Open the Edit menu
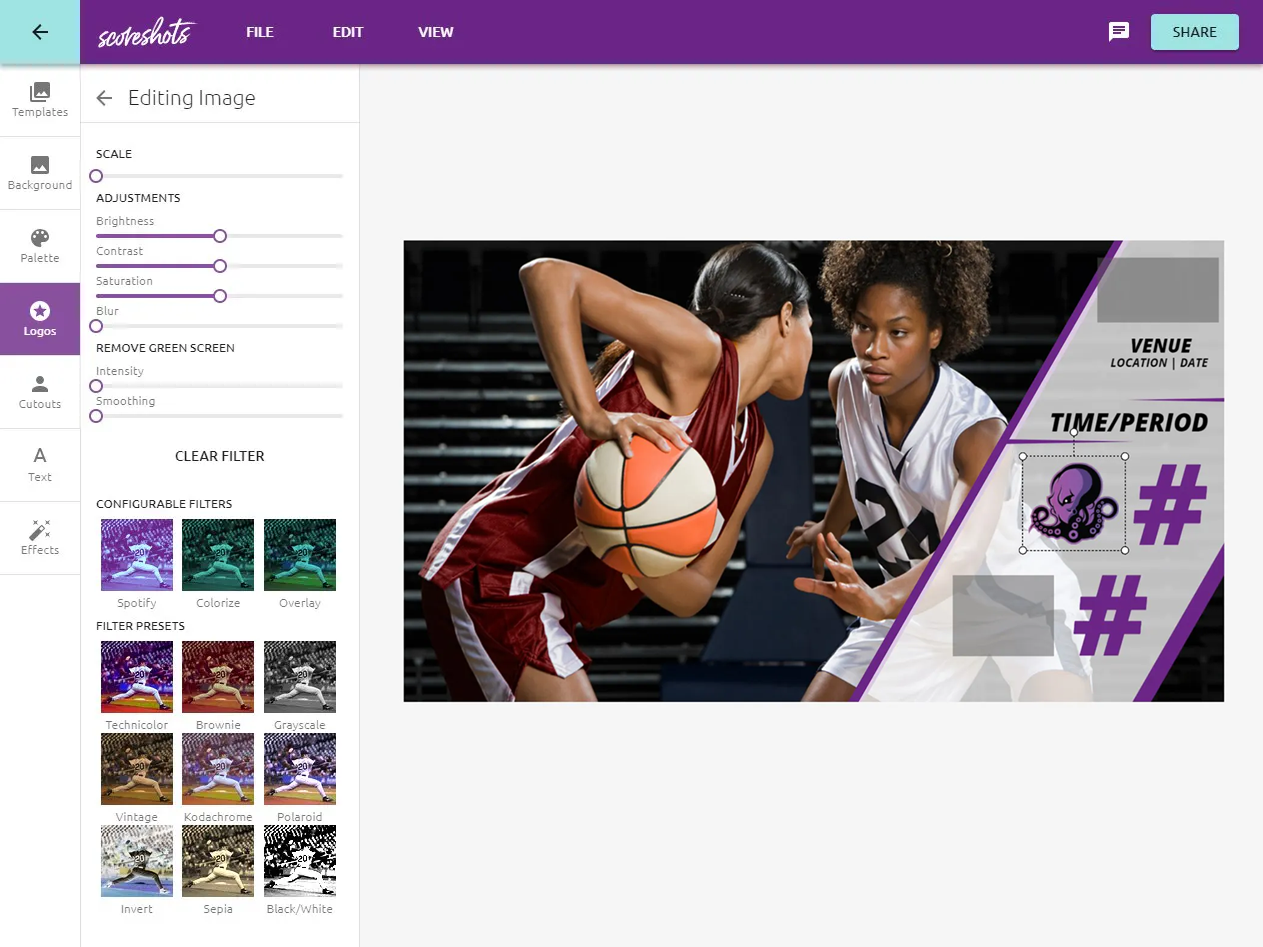 348,32
